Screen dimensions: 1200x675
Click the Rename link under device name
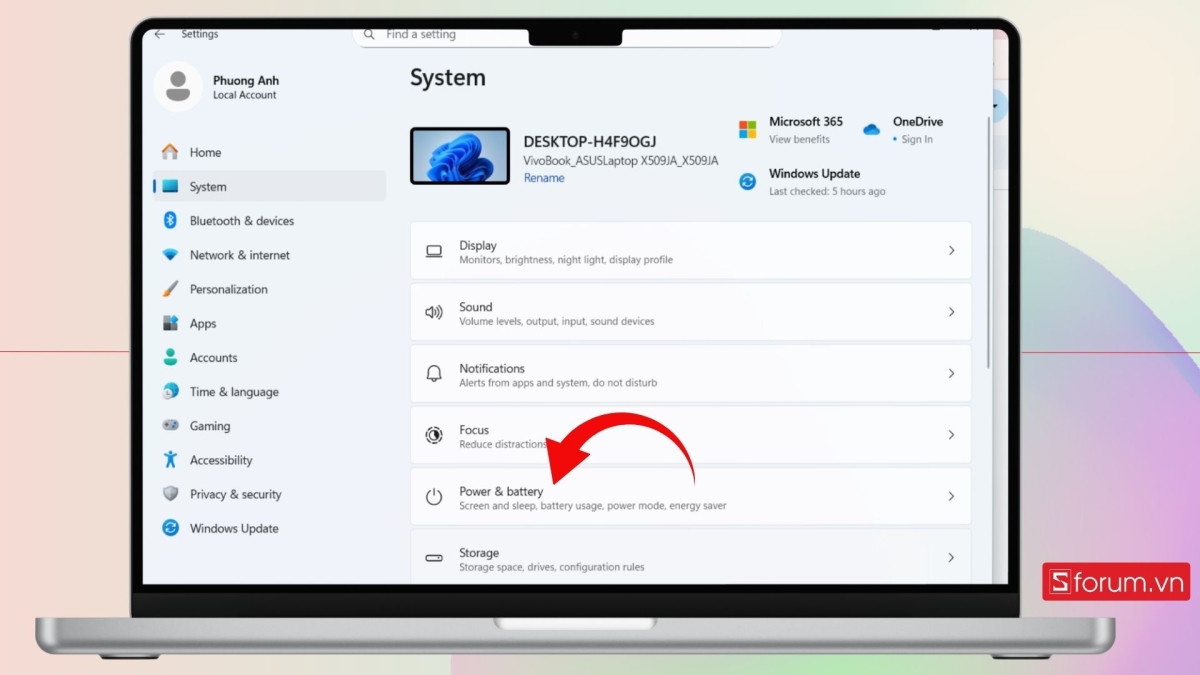[544, 178]
